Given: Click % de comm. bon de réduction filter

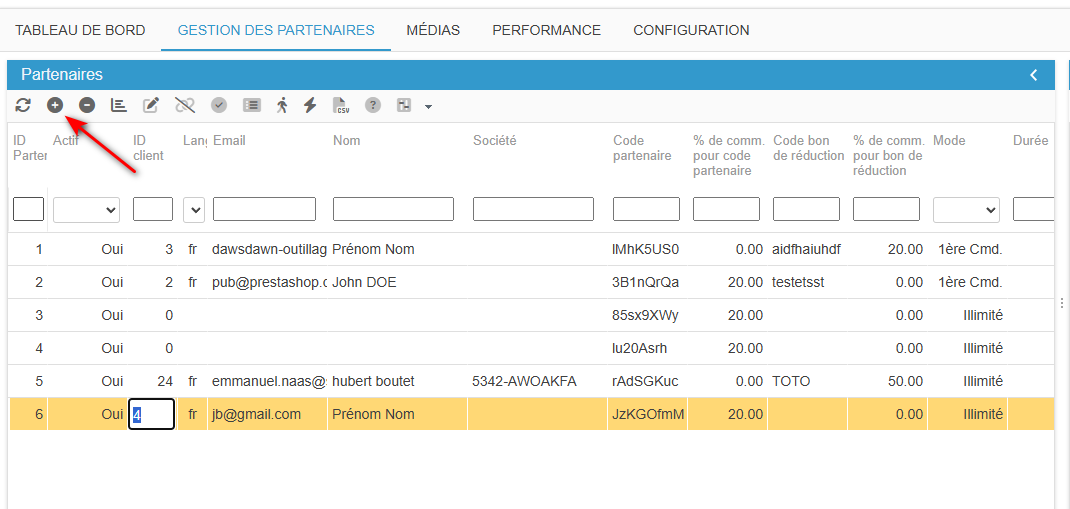Looking at the screenshot, I should click(x=886, y=209).
